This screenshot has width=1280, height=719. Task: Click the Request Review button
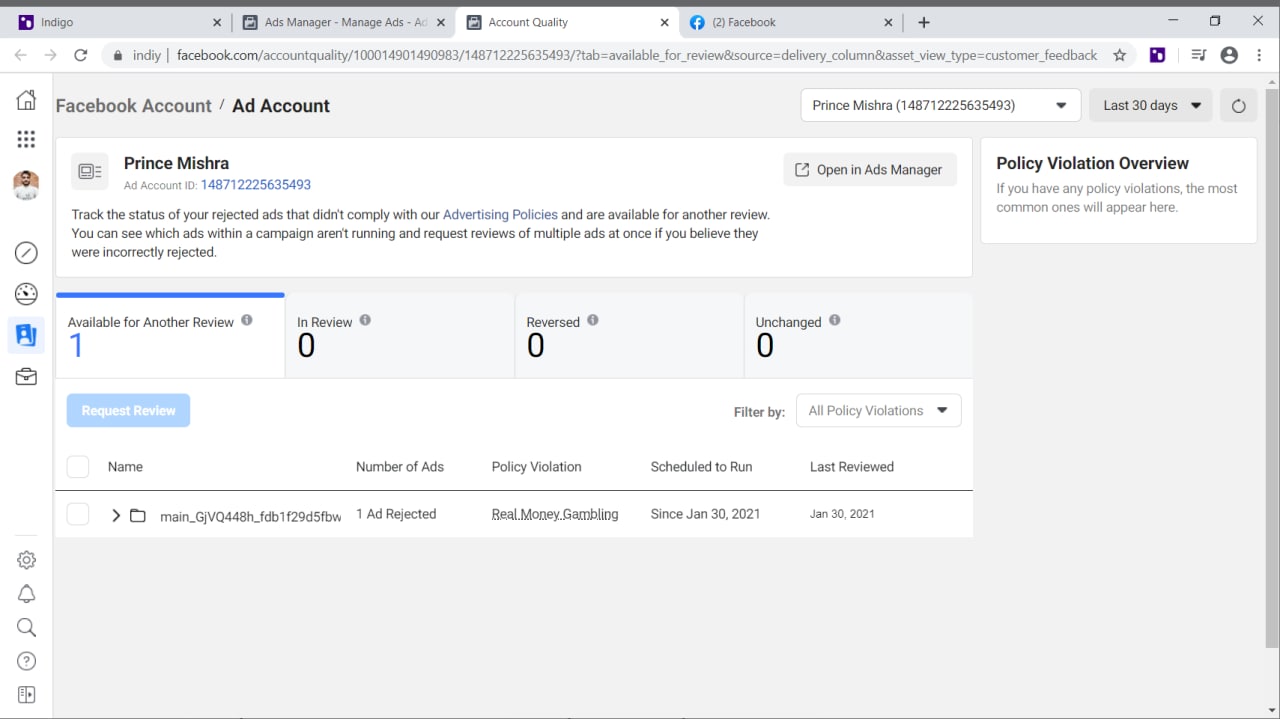128,410
